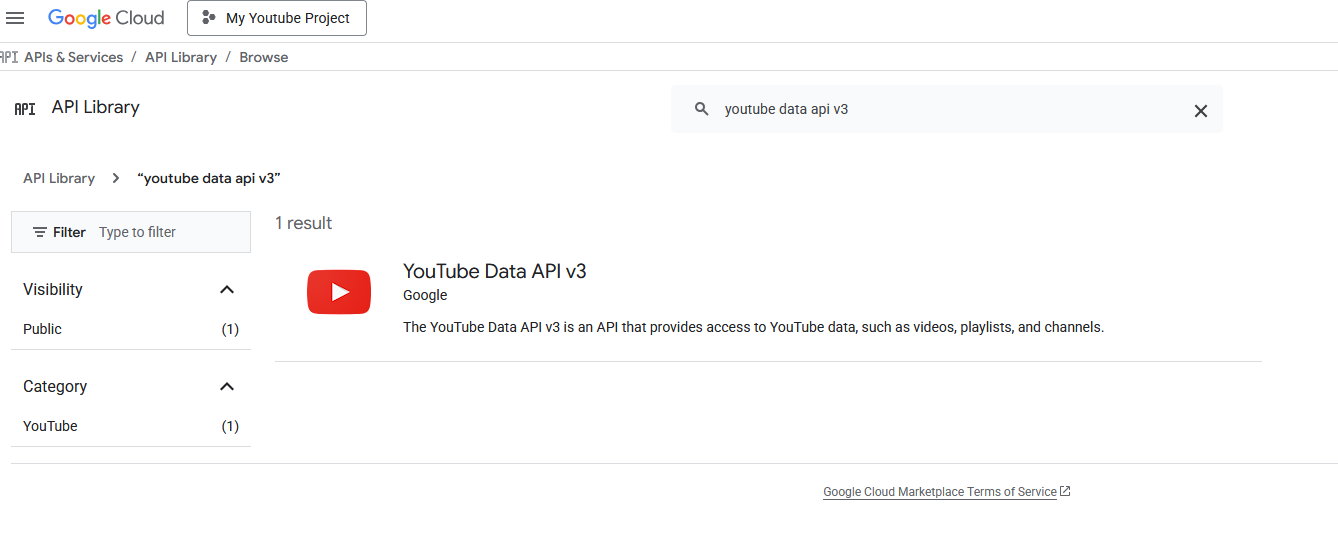The width and height of the screenshot is (1338, 549).
Task: Click the API Library link above filters
Action: (x=59, y=178)
